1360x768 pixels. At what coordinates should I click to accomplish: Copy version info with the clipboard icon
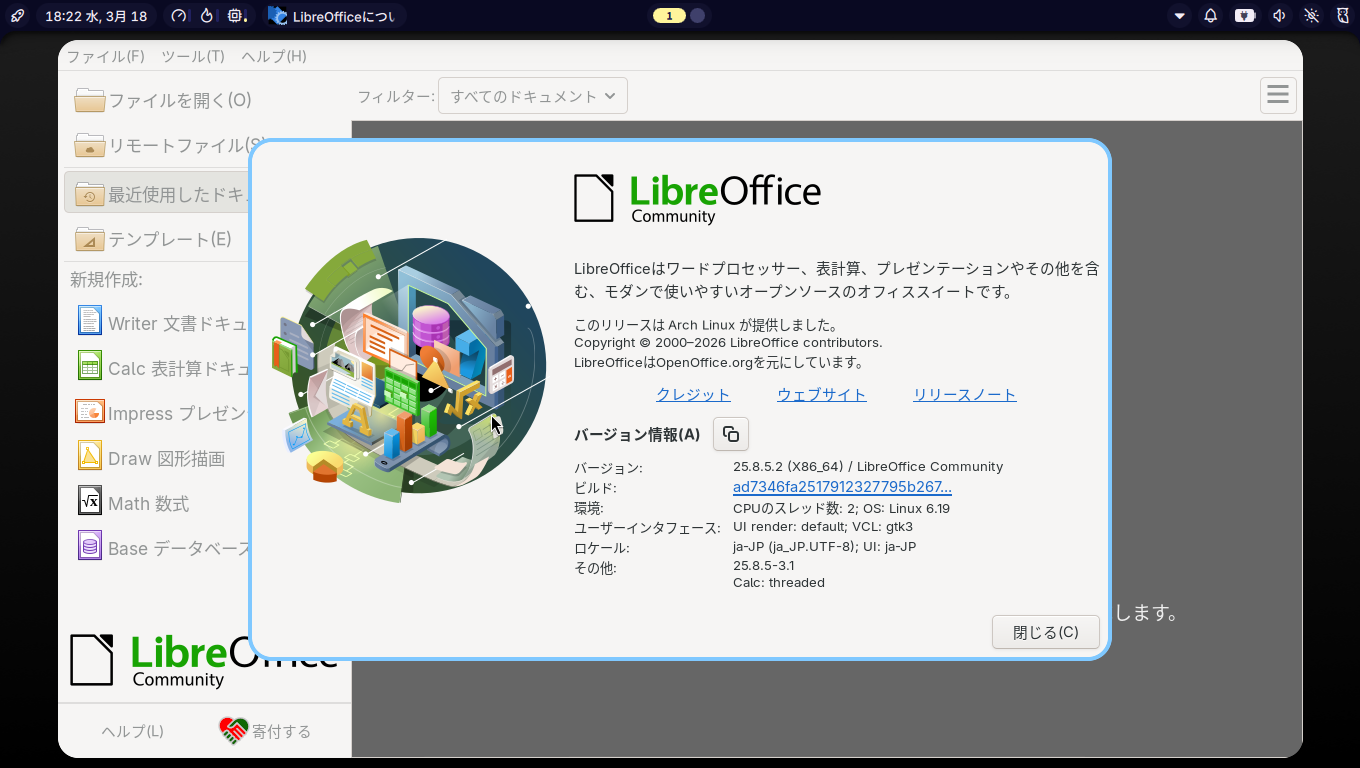click(x=731, y=434)
